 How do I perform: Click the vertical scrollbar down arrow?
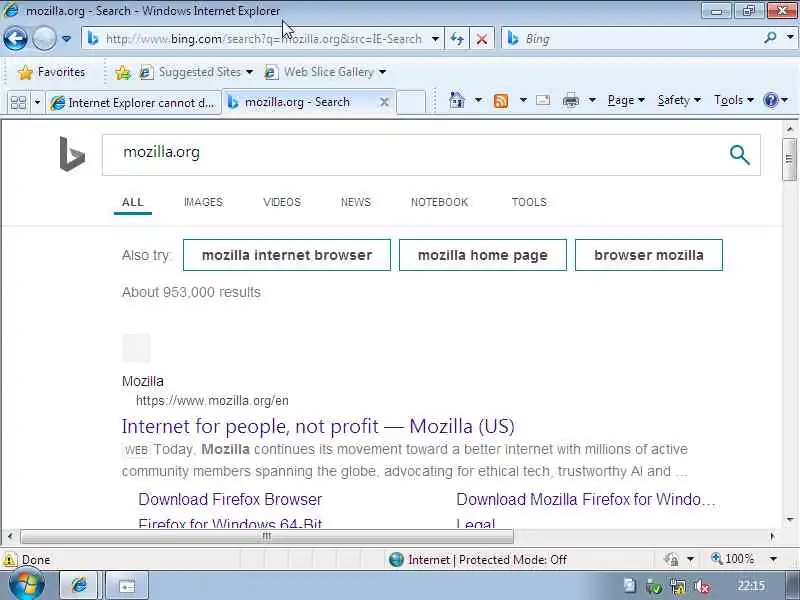tap(789, 520)
